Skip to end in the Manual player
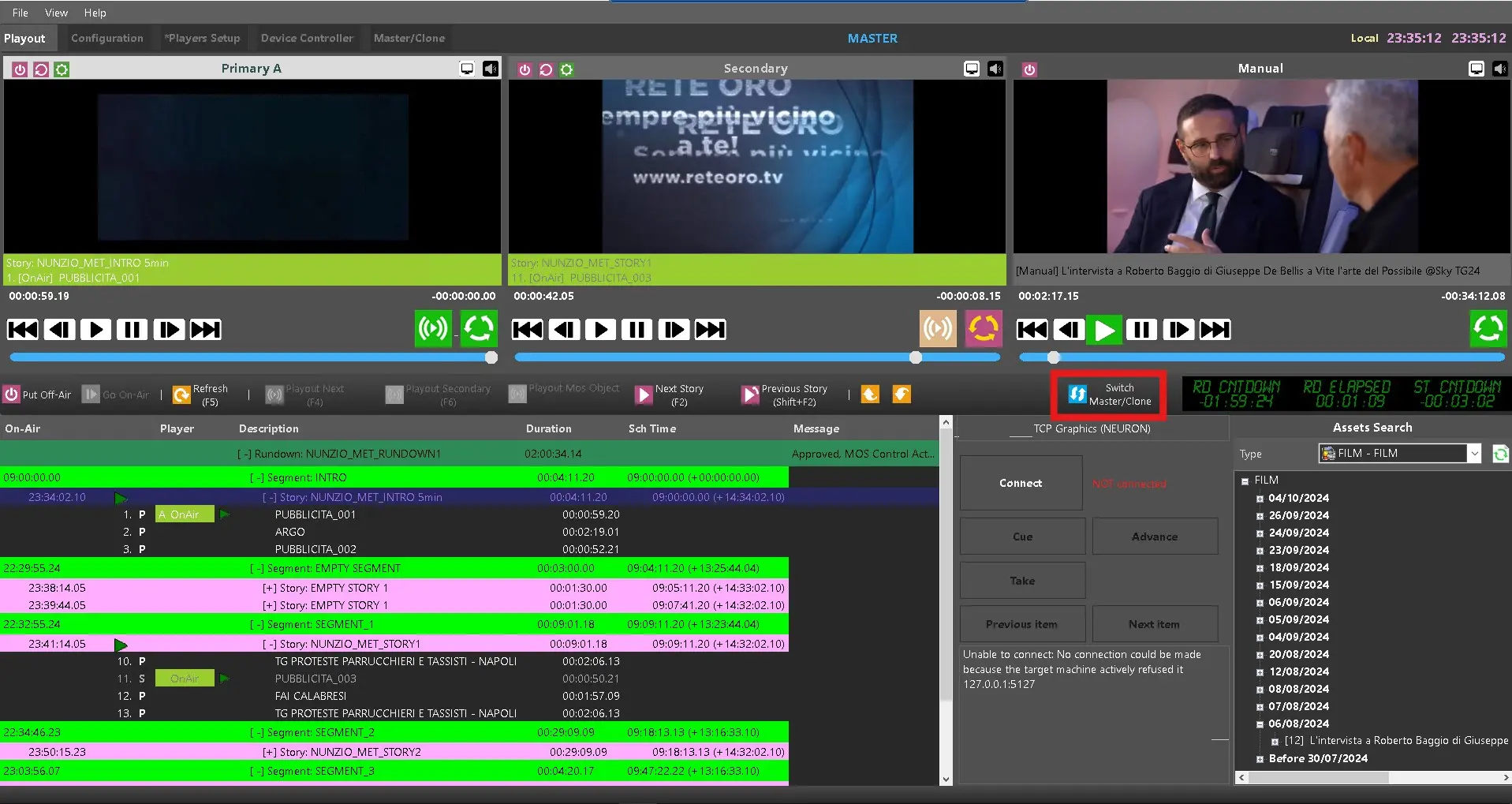The height and width of the screenshot is (804, 1512). (1215, 329)
